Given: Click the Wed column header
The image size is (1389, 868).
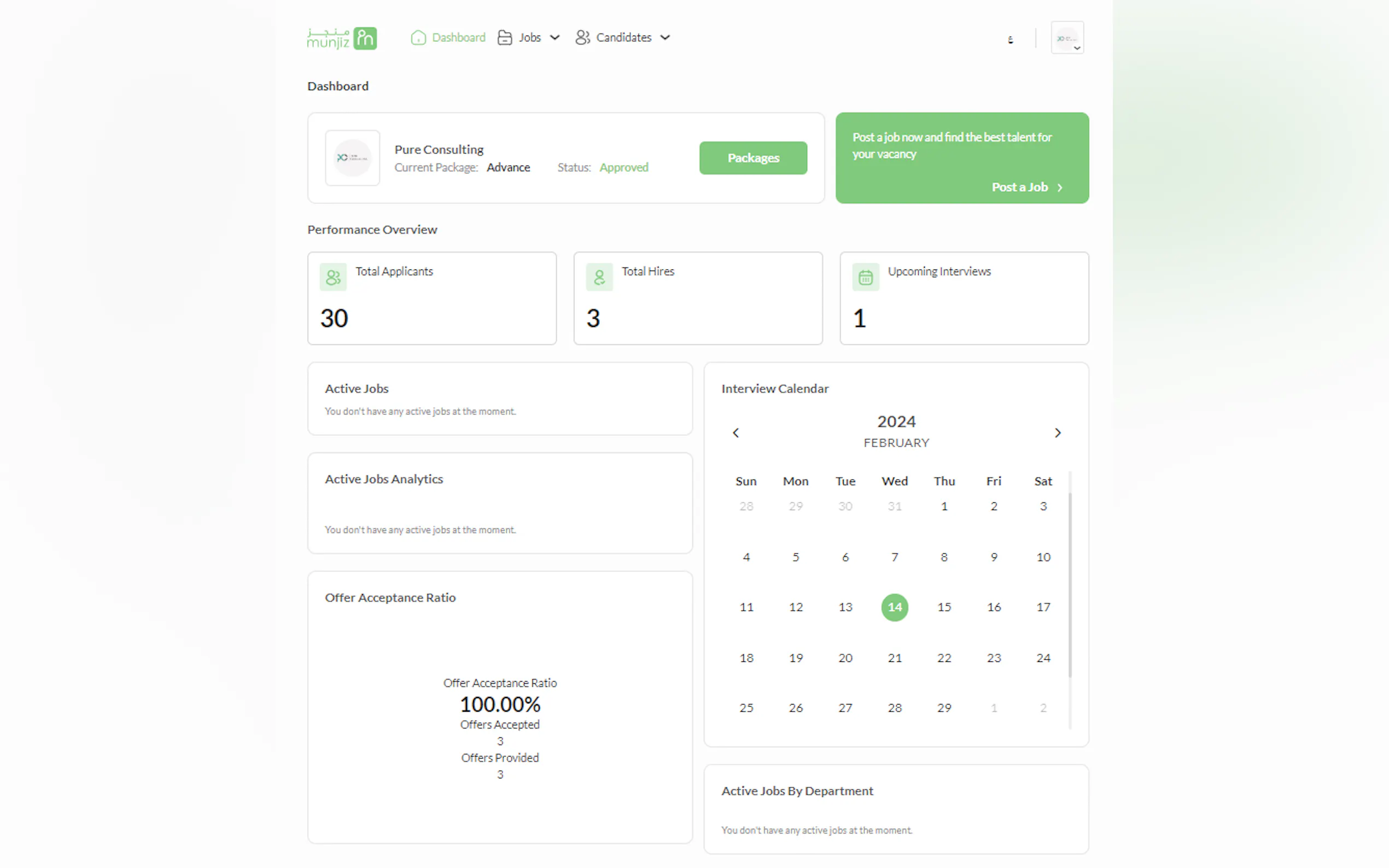Looking at the screenshot, I should [895, 482].
